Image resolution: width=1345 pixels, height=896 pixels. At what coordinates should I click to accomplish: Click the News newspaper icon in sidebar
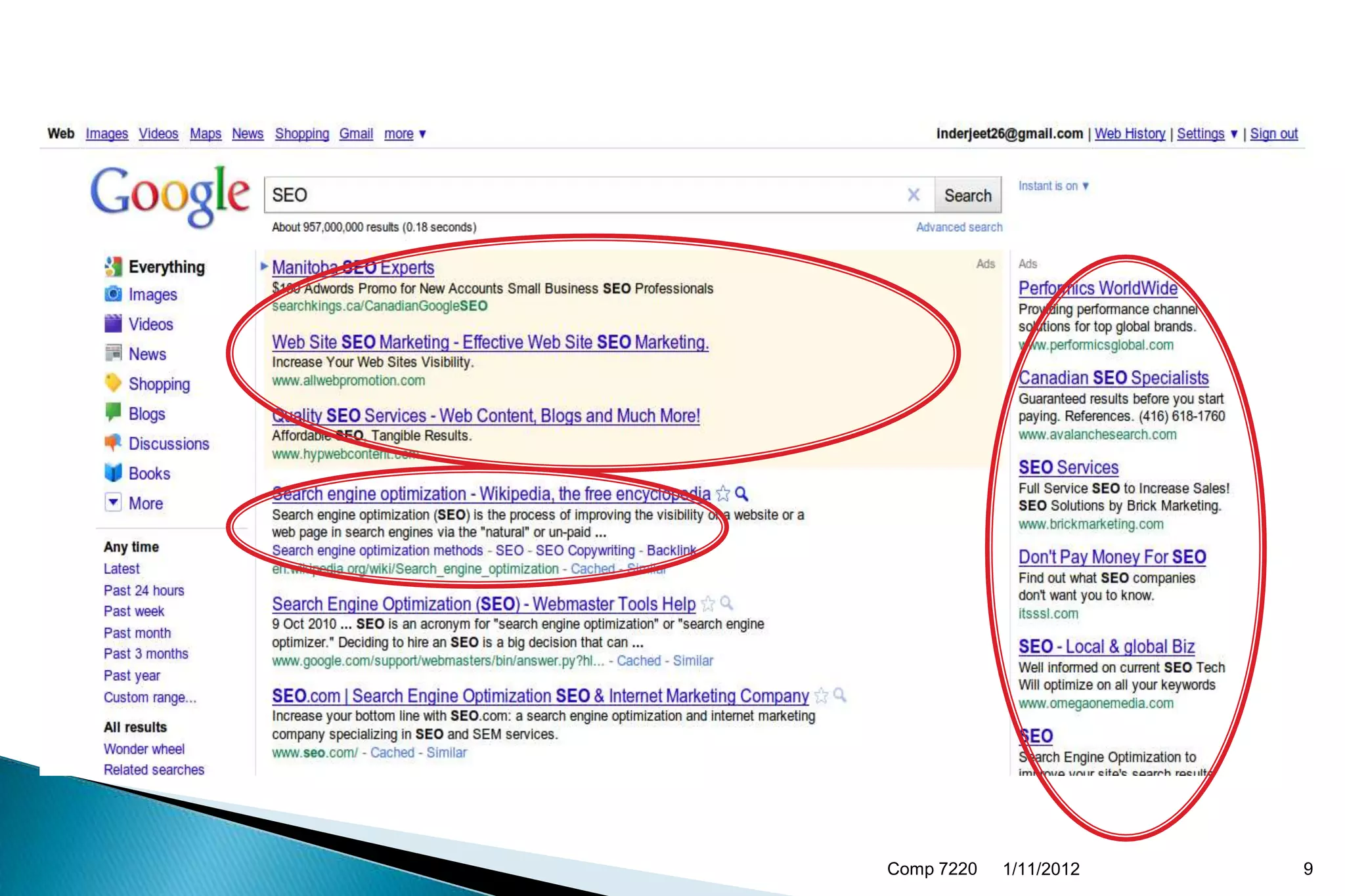[113, 353]
